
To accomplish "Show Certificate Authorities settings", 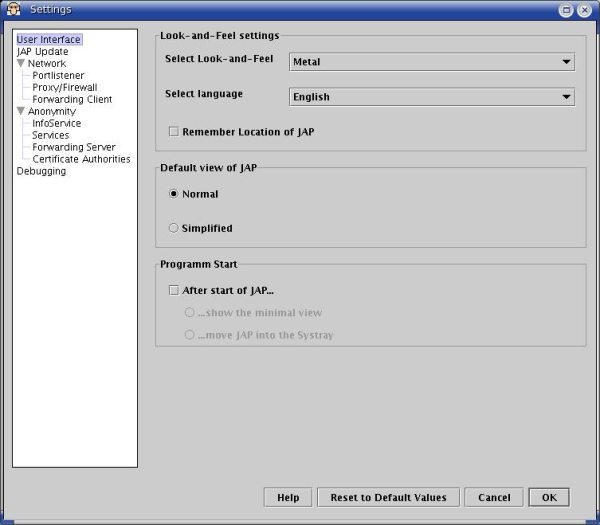I will click(81, 159).
